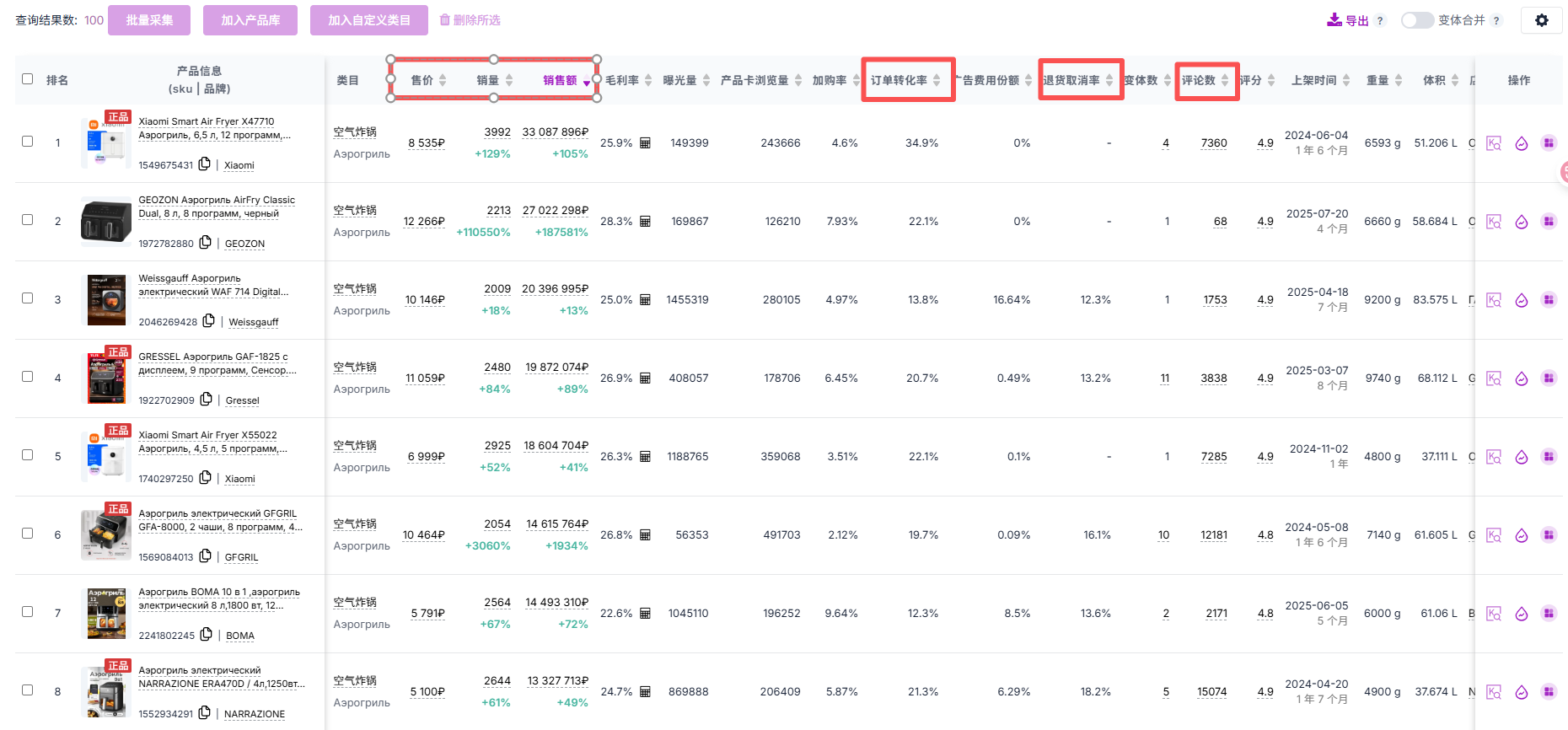Sort by the 评论数 review count column
The height and width of the screenshot is (730, 1568).
pyautogui.click(x=1225, y=80)
